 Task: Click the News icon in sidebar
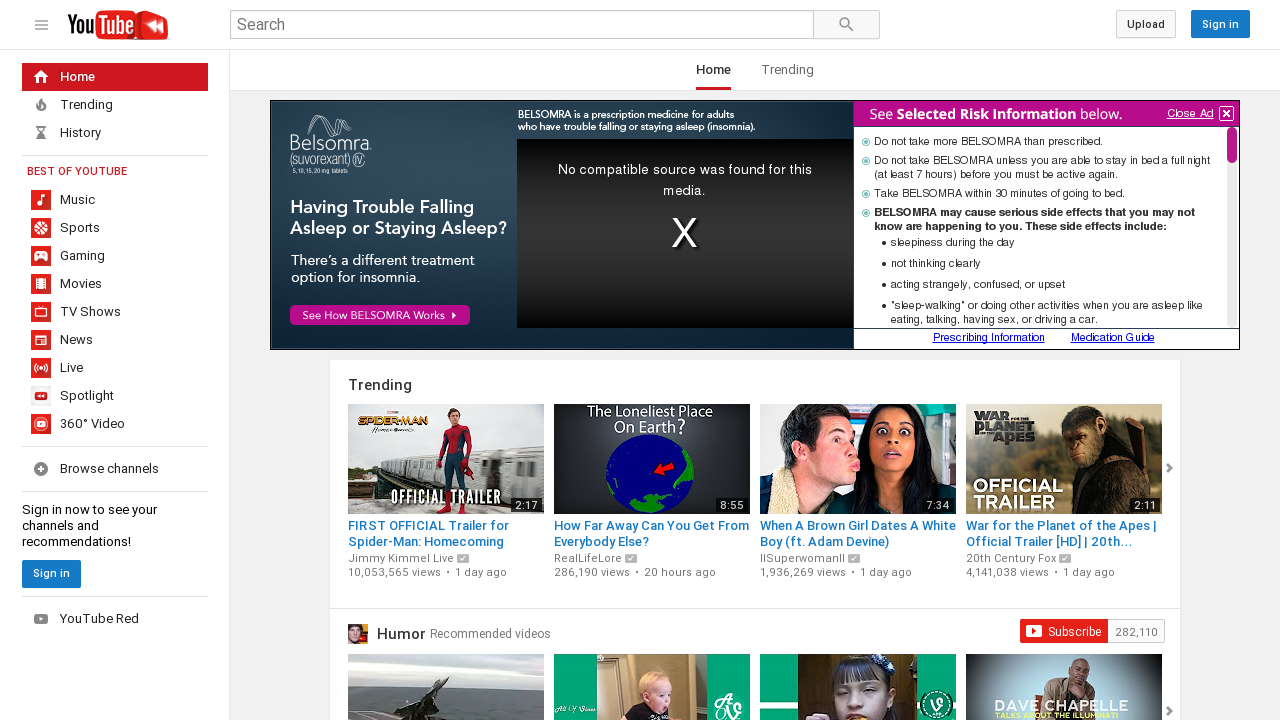pyautogui.click(x=41, y=340)
